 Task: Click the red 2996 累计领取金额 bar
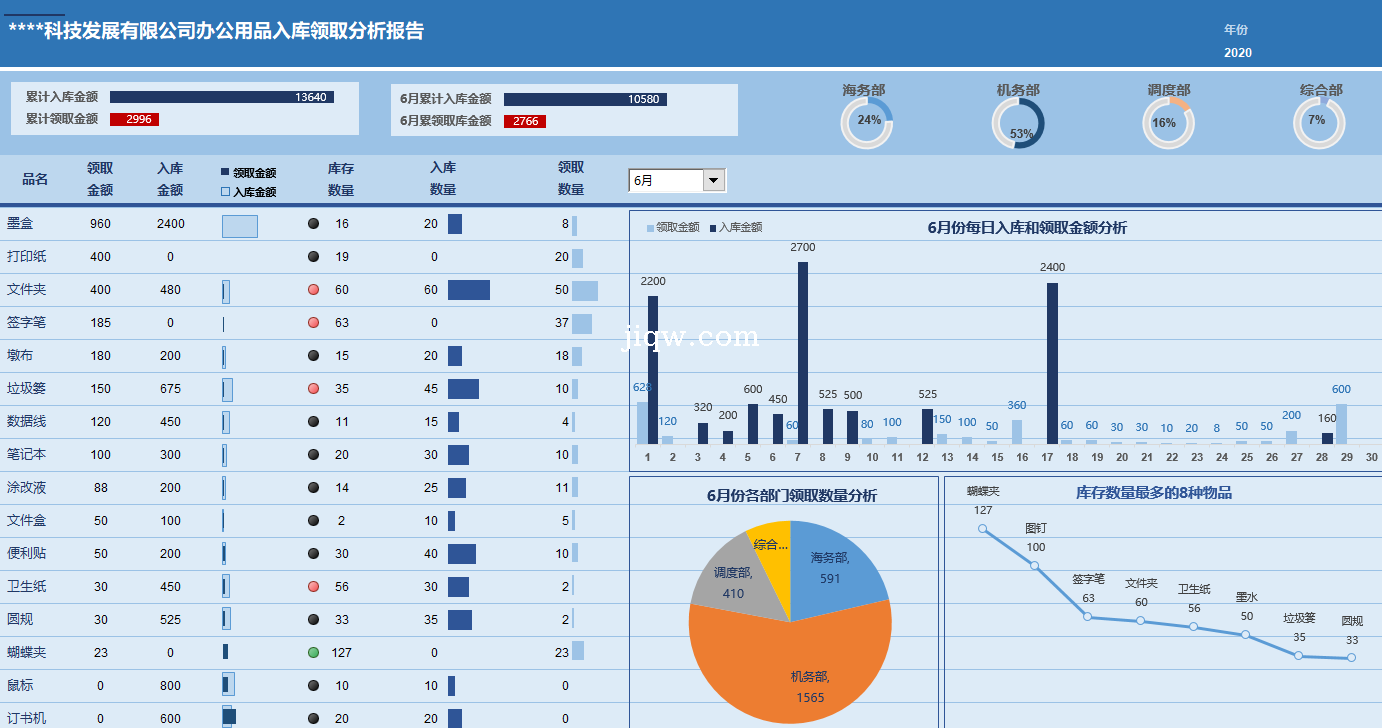[x=134, y=119]
